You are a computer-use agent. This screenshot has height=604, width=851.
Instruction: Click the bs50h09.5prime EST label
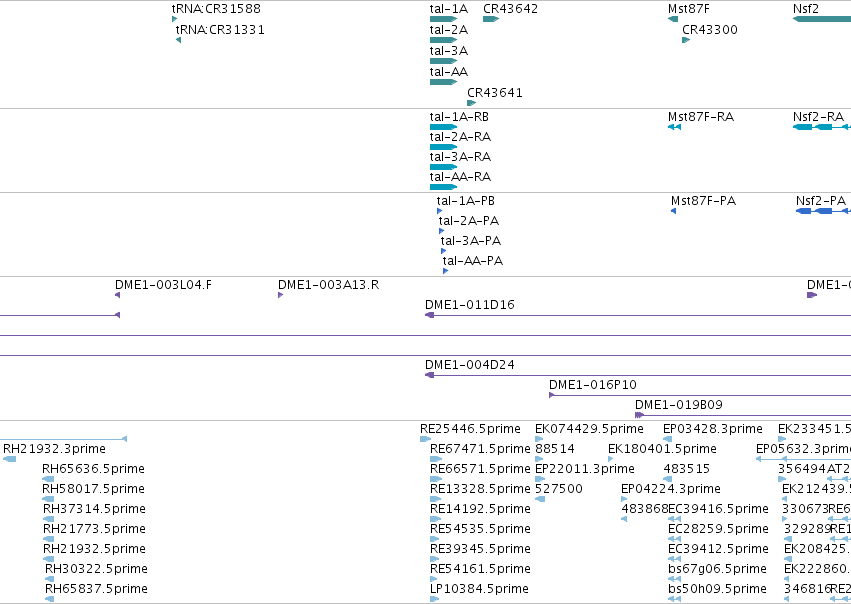click(x=717, y=590)
